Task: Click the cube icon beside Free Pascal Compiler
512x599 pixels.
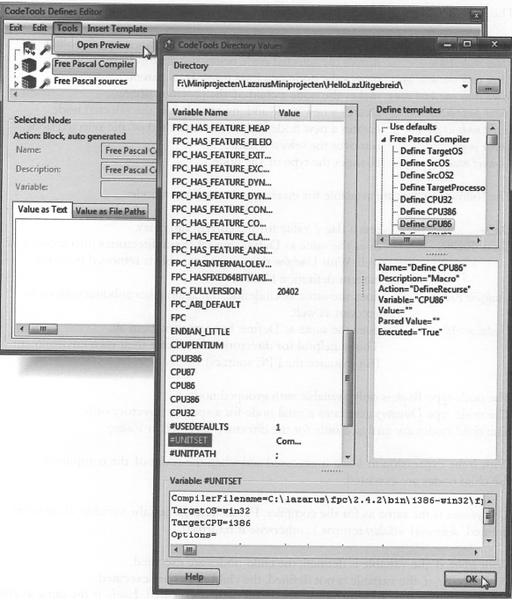Action: 29,66
